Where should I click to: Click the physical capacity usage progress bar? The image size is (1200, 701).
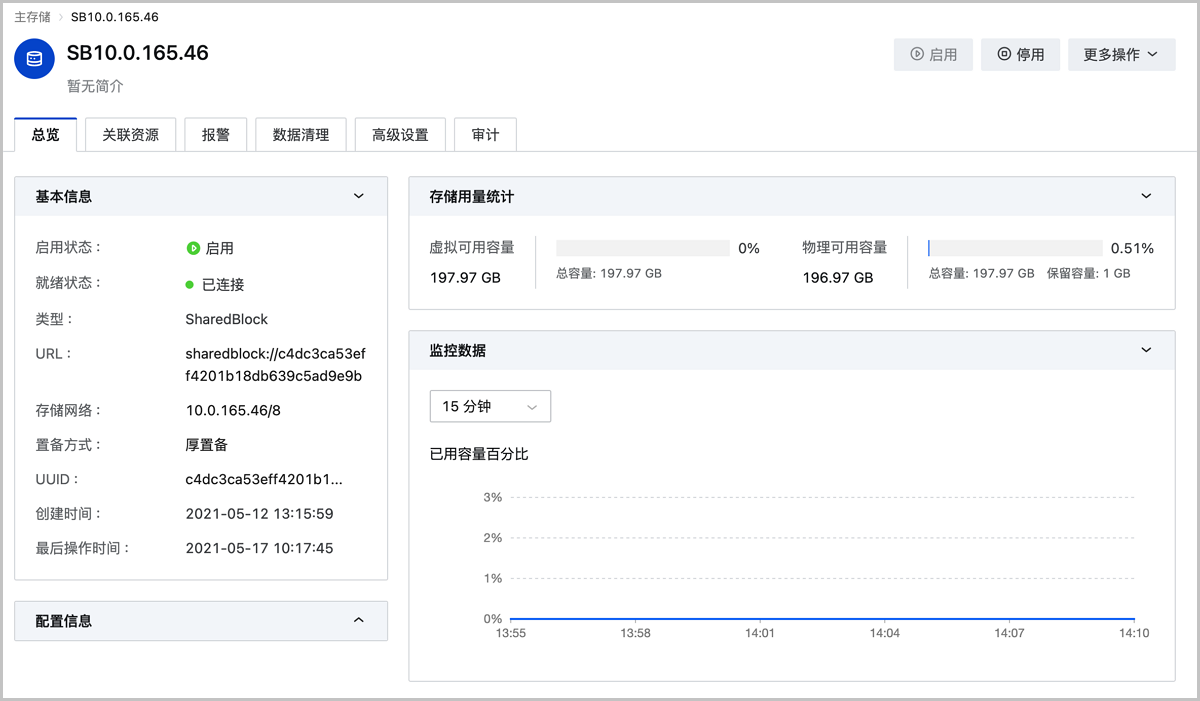tap(1015, 248)
